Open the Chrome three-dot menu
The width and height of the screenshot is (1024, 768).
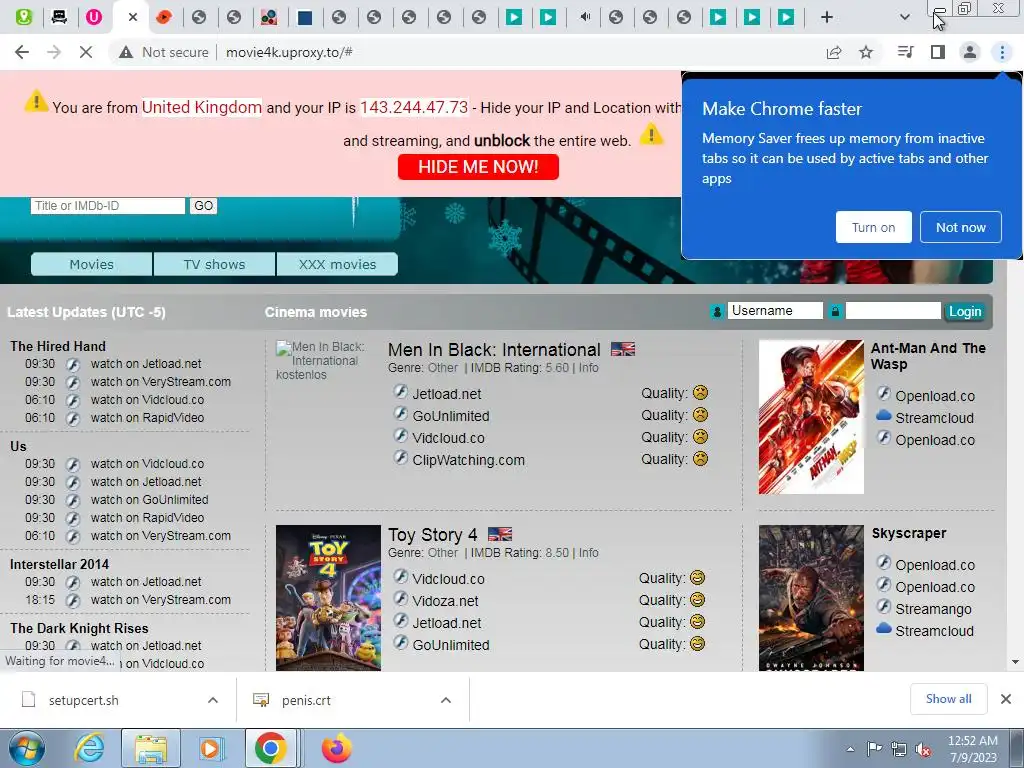pos(1002,52)
